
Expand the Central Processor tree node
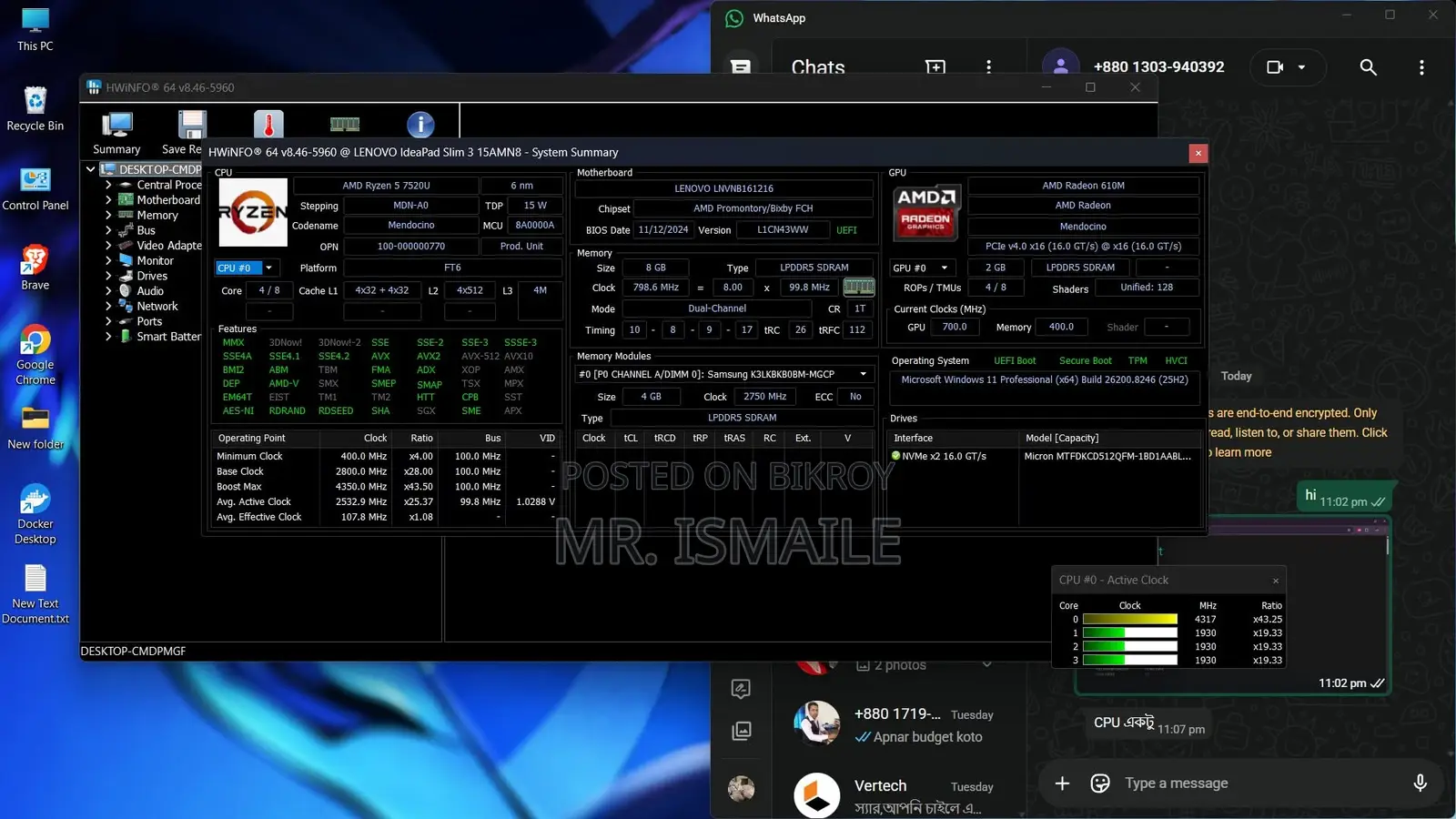(x=108, y=185)
